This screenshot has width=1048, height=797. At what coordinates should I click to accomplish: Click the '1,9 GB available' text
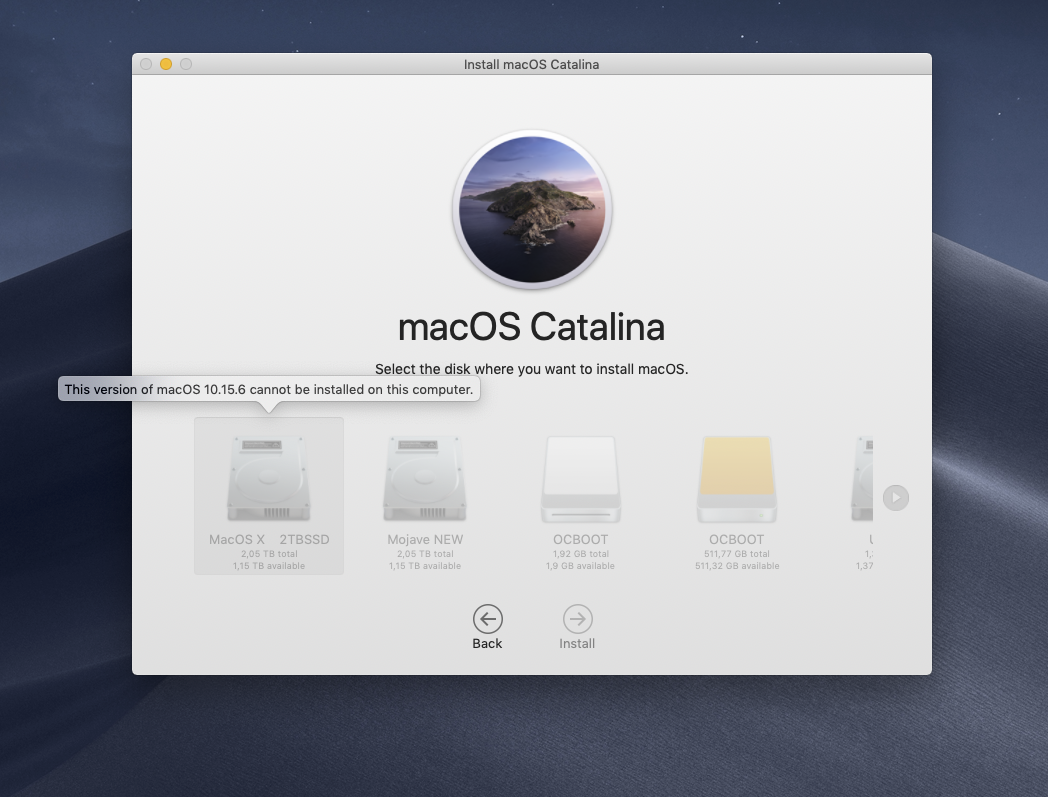pos(580,566)
